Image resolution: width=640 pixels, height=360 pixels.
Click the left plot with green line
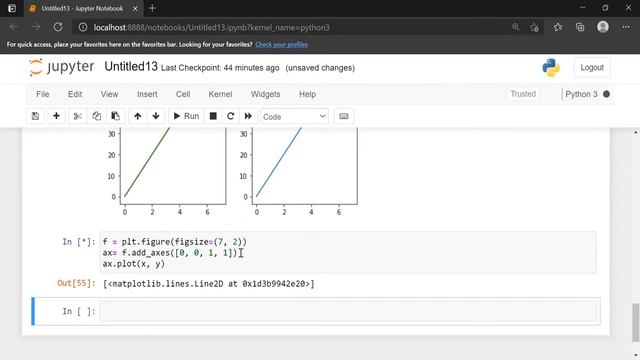coord(173,166)
